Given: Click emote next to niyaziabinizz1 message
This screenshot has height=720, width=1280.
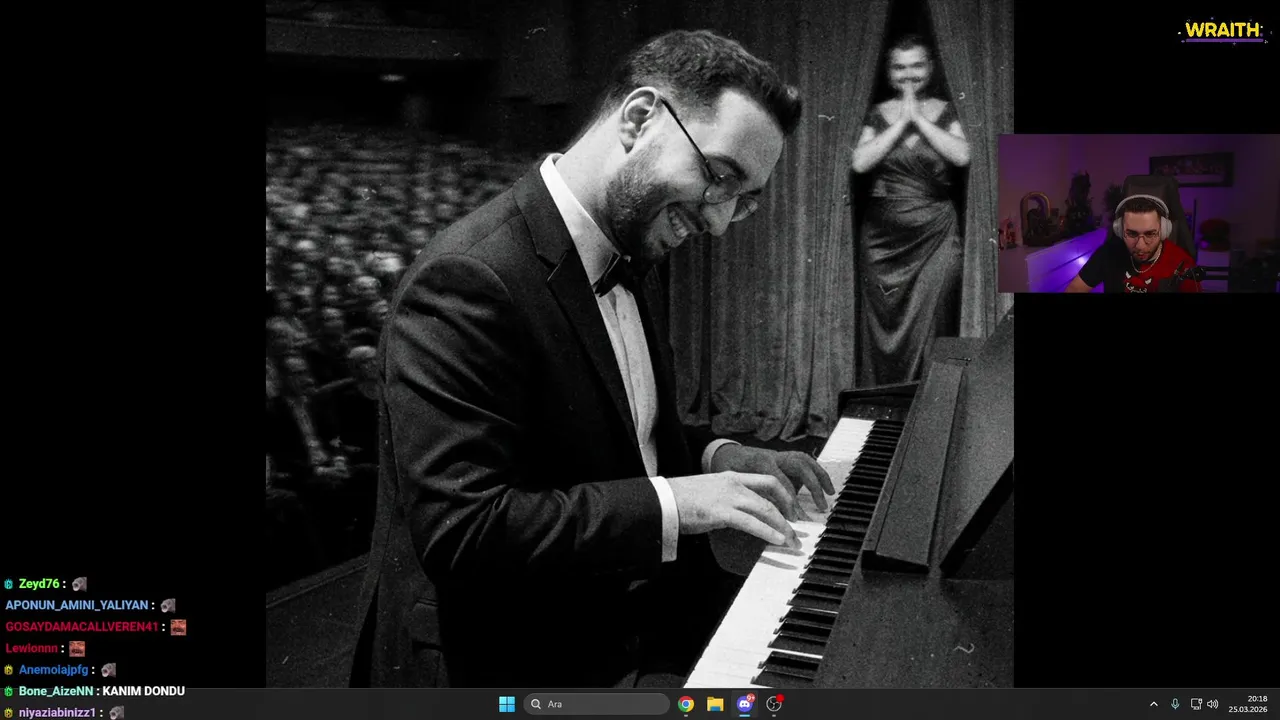Looking at the screenshot, I should (x=116, y=713).
